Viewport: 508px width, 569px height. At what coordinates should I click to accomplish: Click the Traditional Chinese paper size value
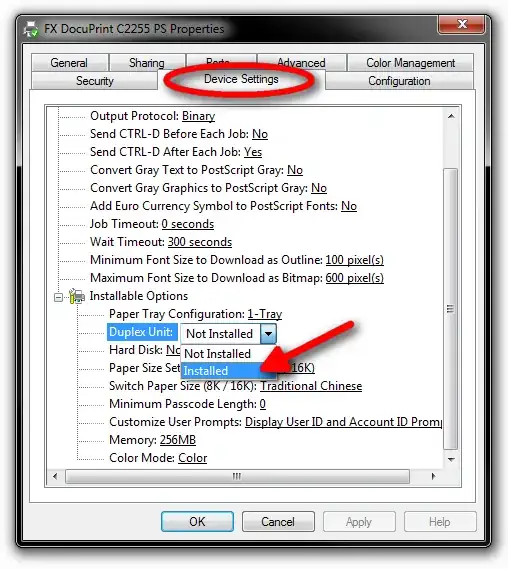(311, 386)
